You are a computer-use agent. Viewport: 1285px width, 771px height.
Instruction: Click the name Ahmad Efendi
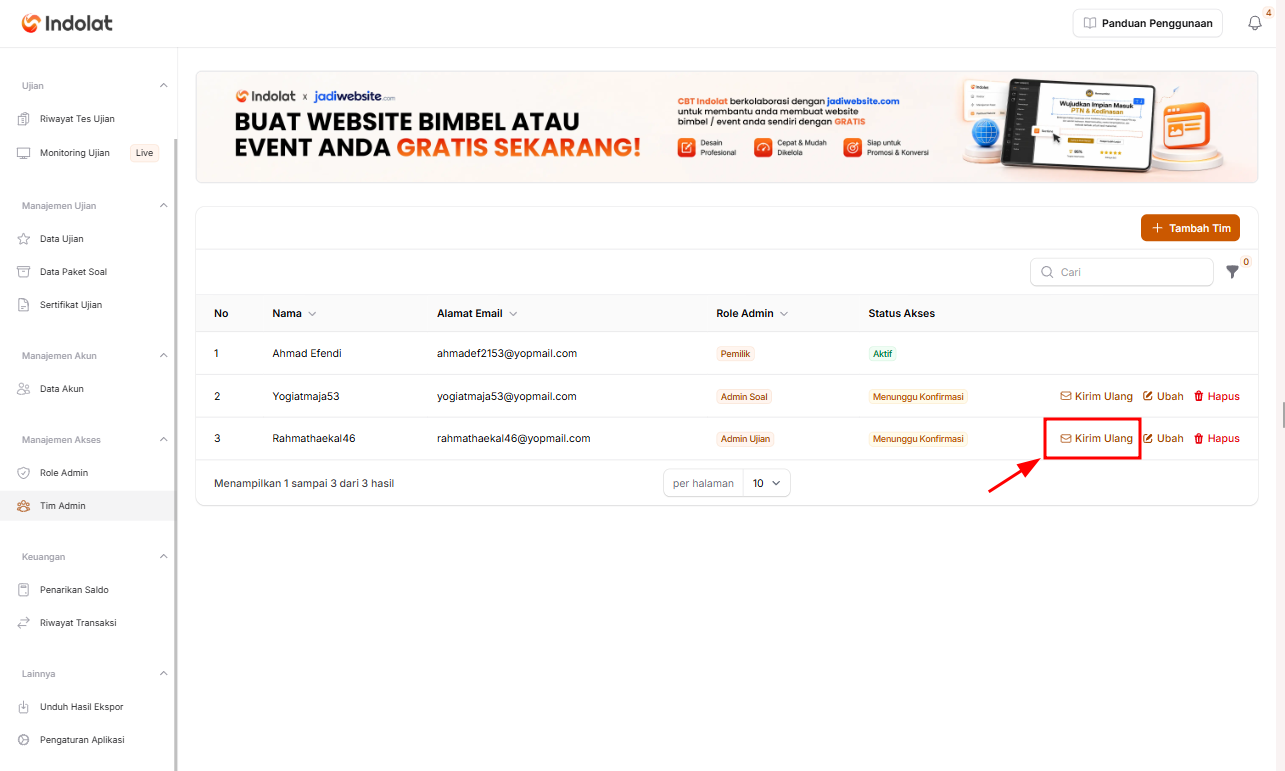click(307, 353)
